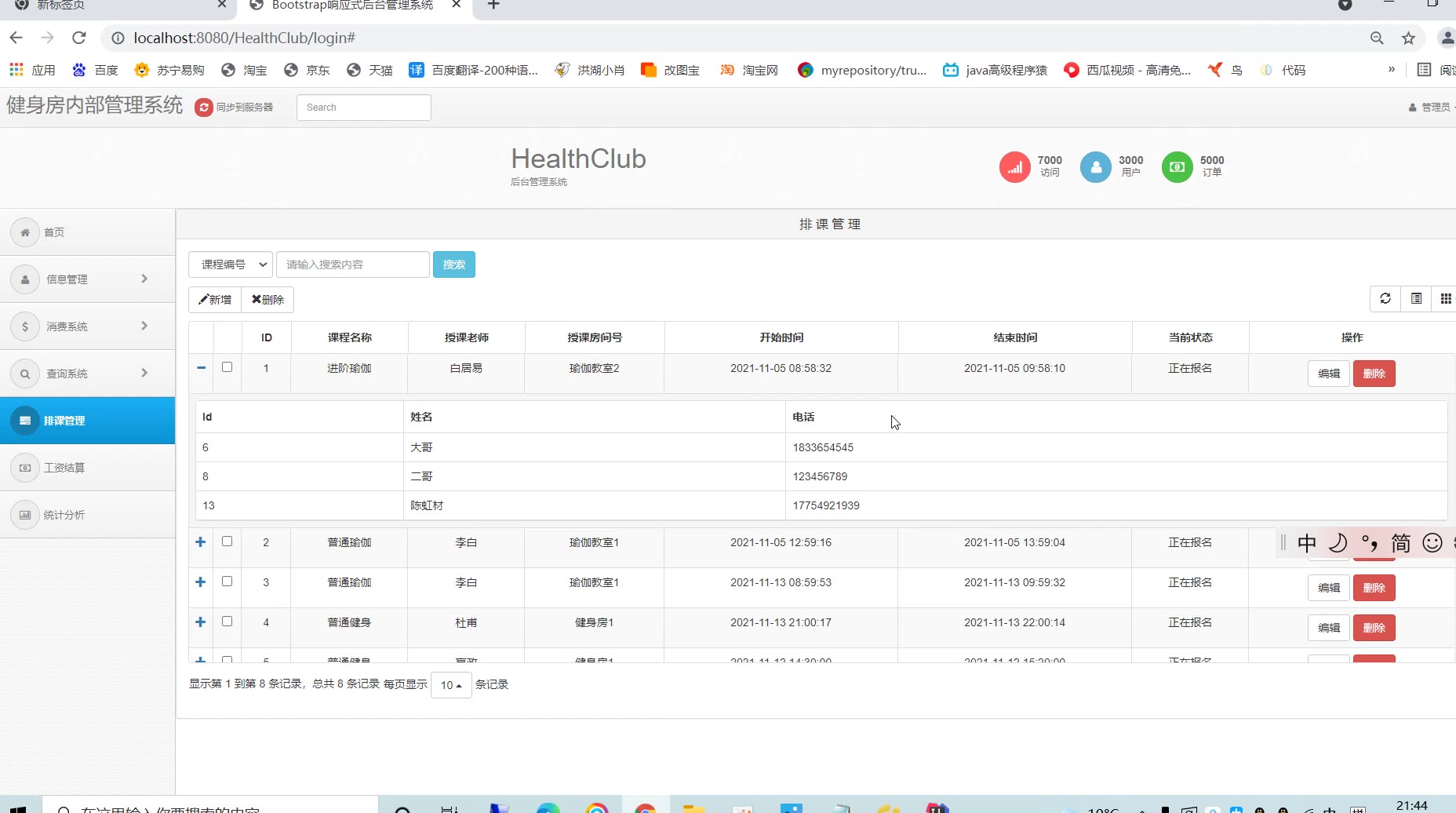The image size is (1456, 813).
Task: Expand the 消费系统 chevron arrow
Action: [144, 326]
